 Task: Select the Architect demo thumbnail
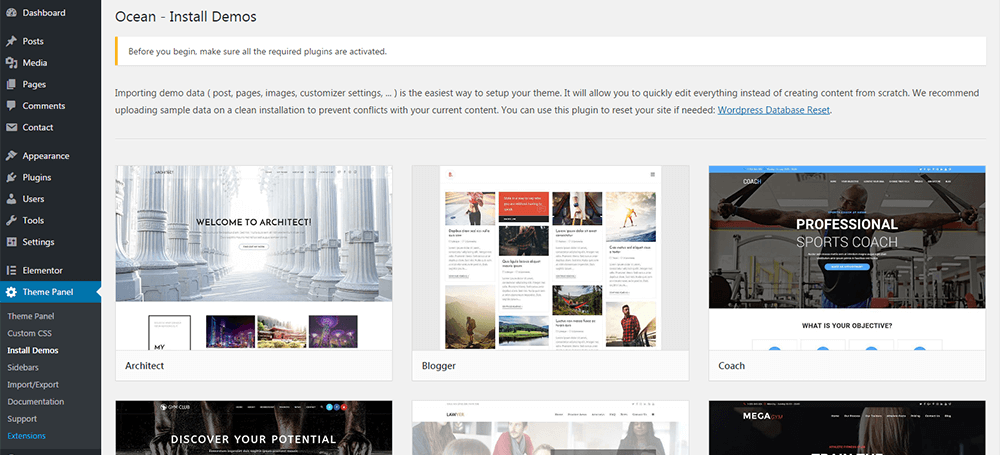[x=254, y=258]
